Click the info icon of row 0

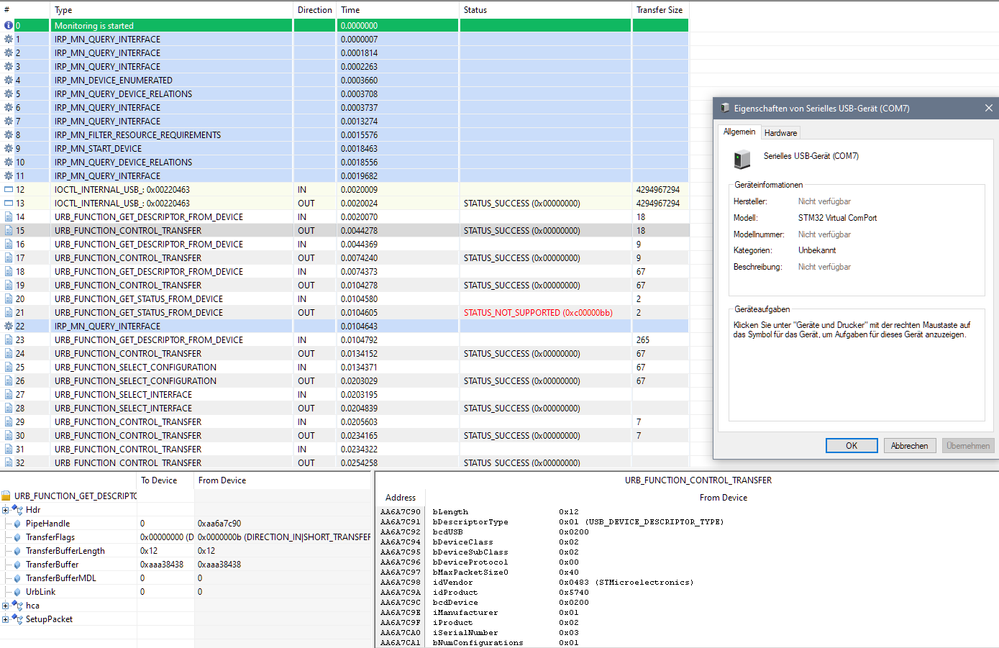8,25
